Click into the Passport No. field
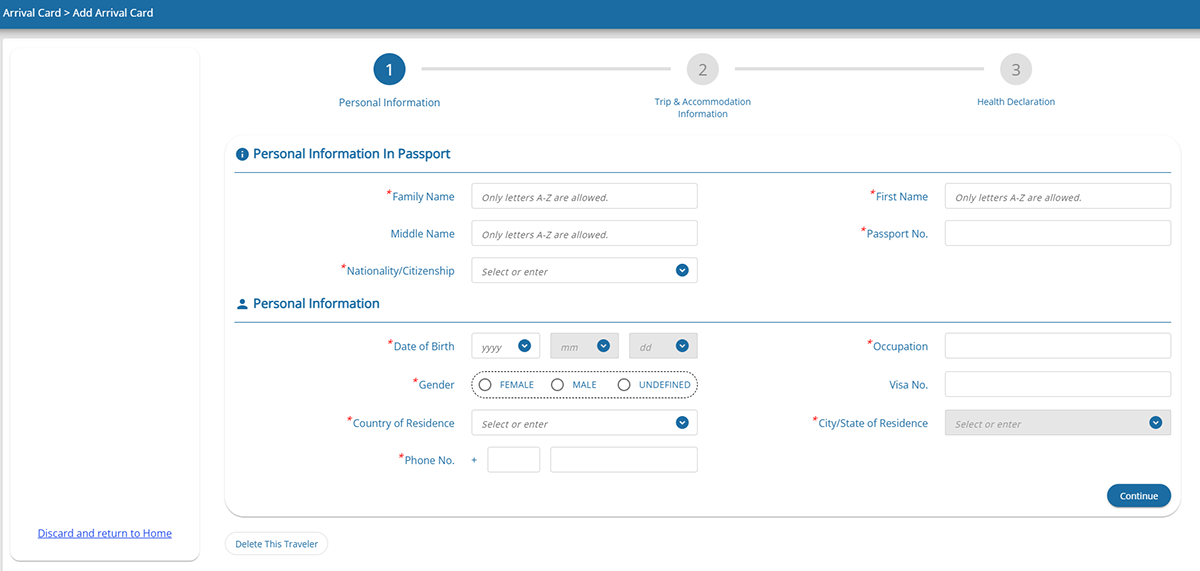The width and height of the screenshot is (1200, 571). [x=1057, y=233]
